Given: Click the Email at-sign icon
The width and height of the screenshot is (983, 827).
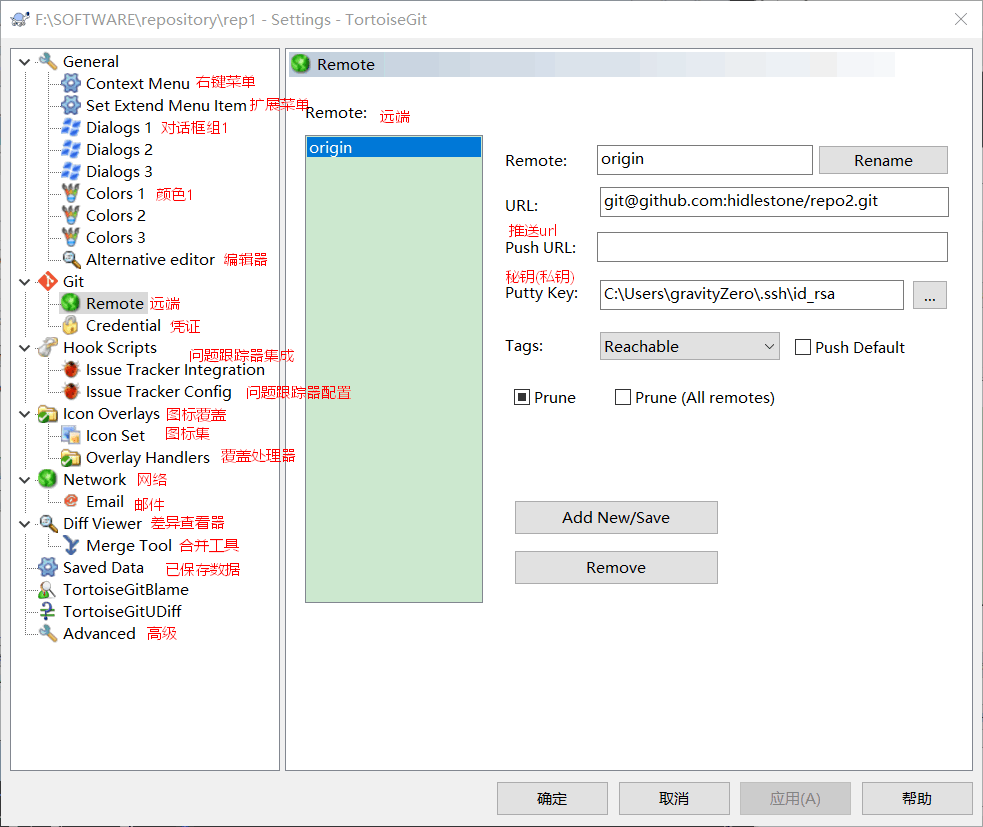Looking at the screenshot, I should [x=71, y=501].
